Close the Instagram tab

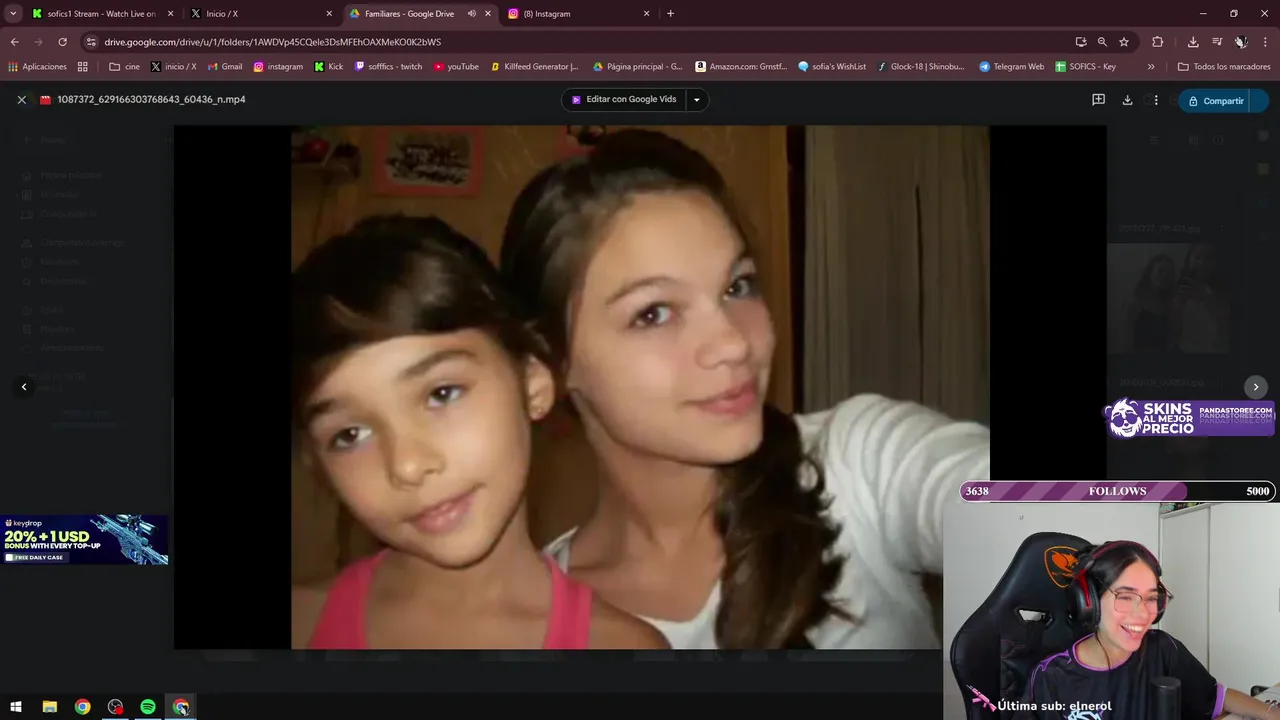[x=646, y=14]
